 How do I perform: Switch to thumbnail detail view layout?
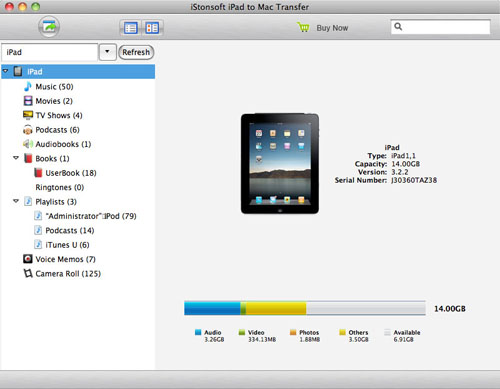coord(152,28)
